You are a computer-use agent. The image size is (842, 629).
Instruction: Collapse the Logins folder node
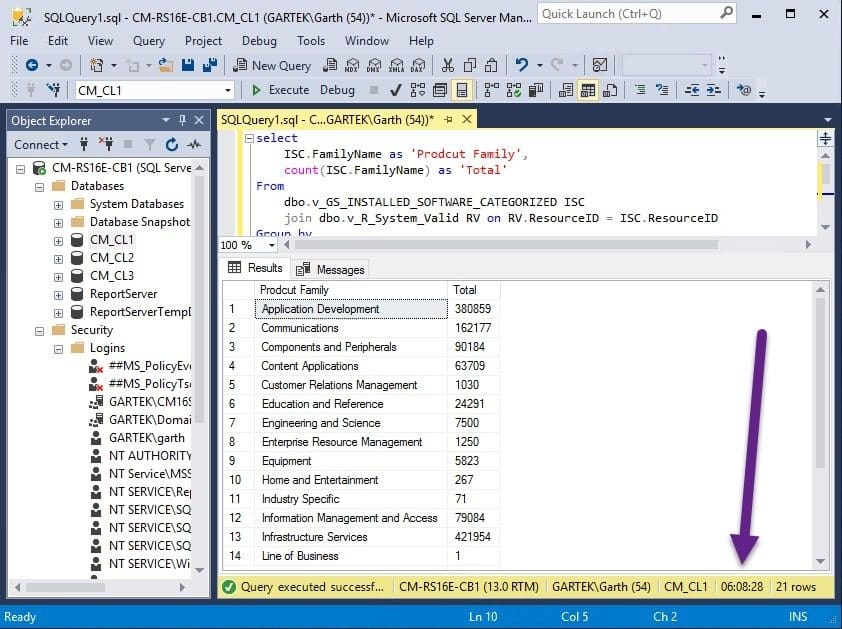click(x=58, y=349)
